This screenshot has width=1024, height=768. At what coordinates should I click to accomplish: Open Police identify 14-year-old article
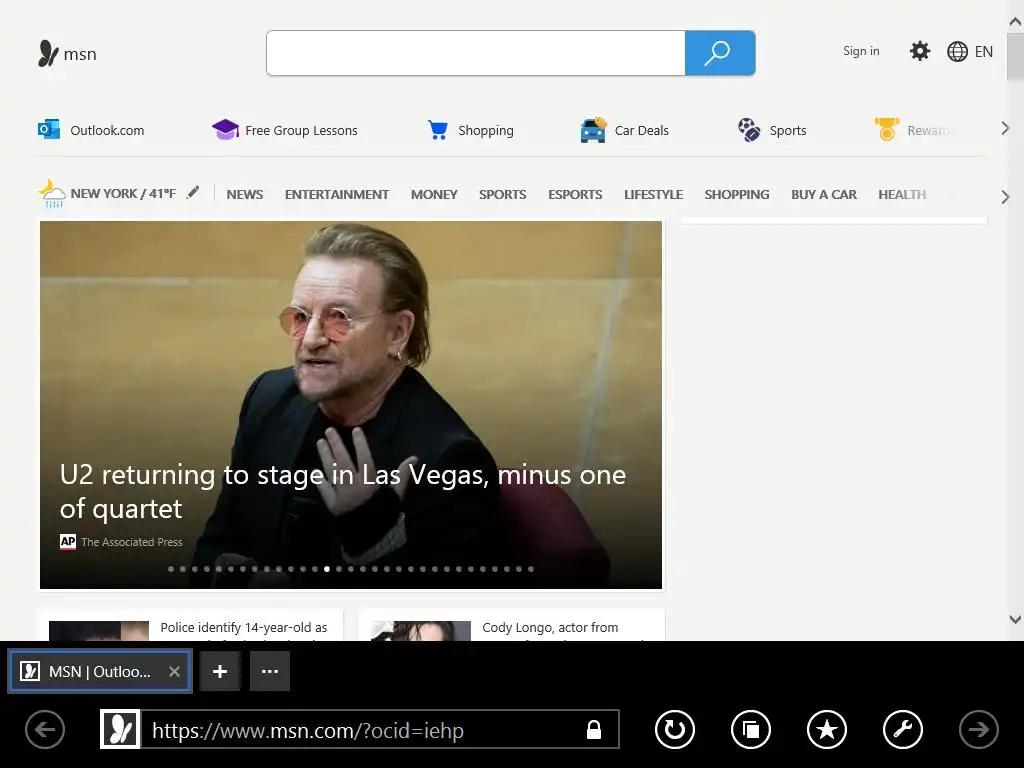(244, 628)
